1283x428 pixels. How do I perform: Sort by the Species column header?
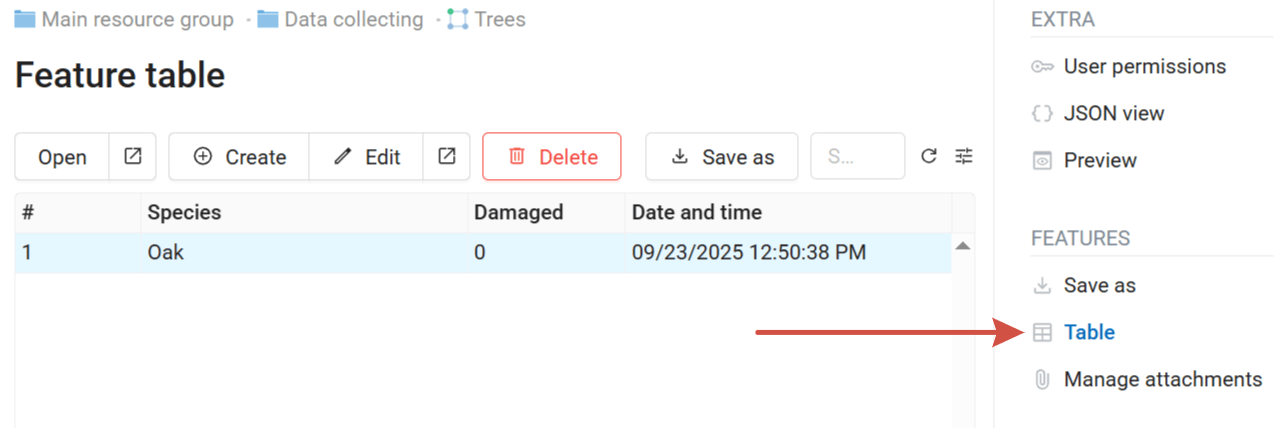(x=185, y=212)
